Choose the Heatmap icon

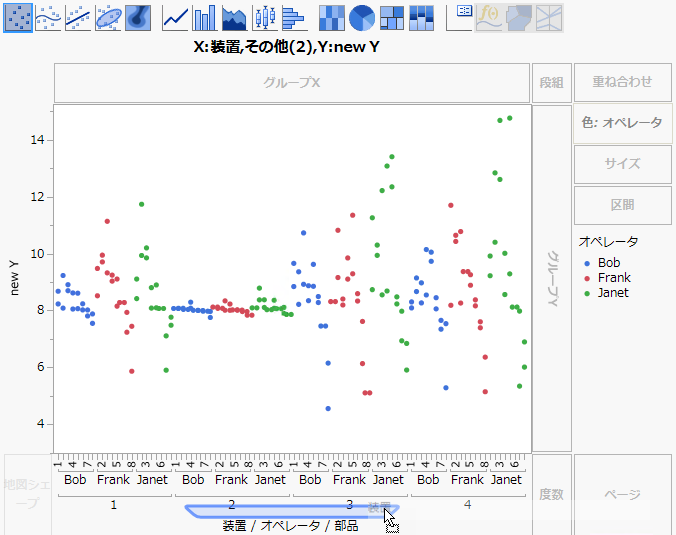(x=332, y=17)
